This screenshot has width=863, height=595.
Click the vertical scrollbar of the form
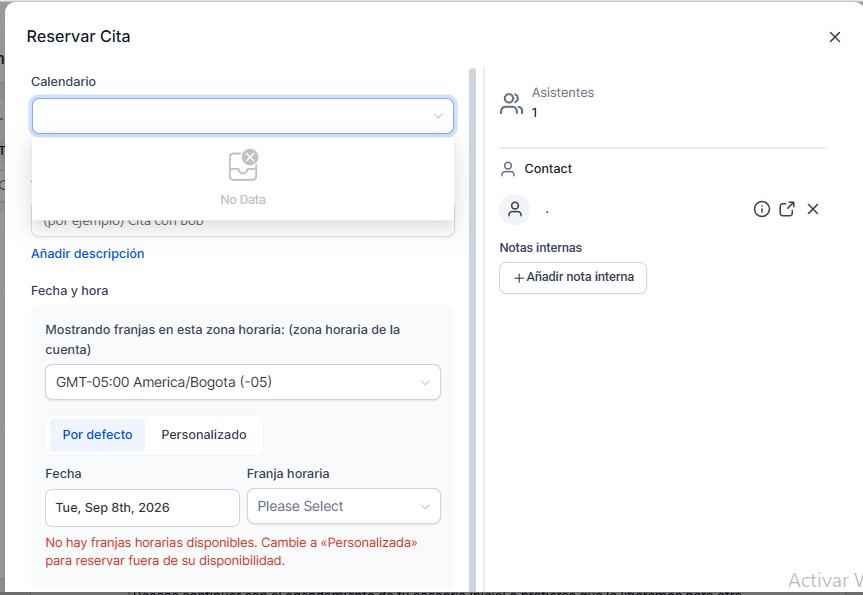472,330
